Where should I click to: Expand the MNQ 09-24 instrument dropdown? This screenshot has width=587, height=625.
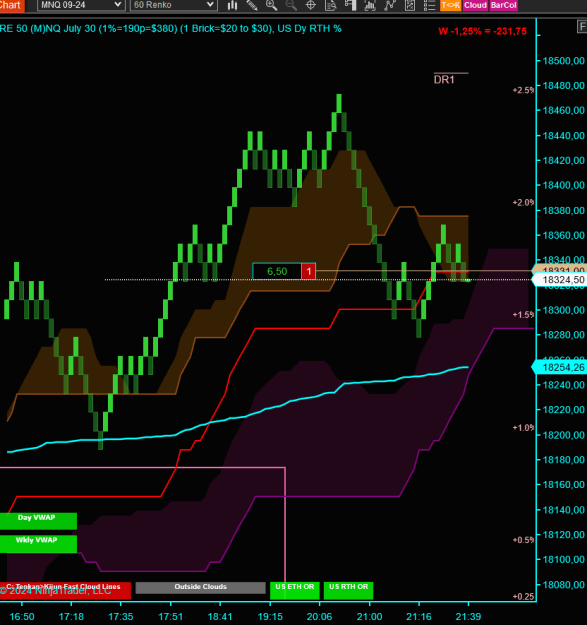coord(81,5)
